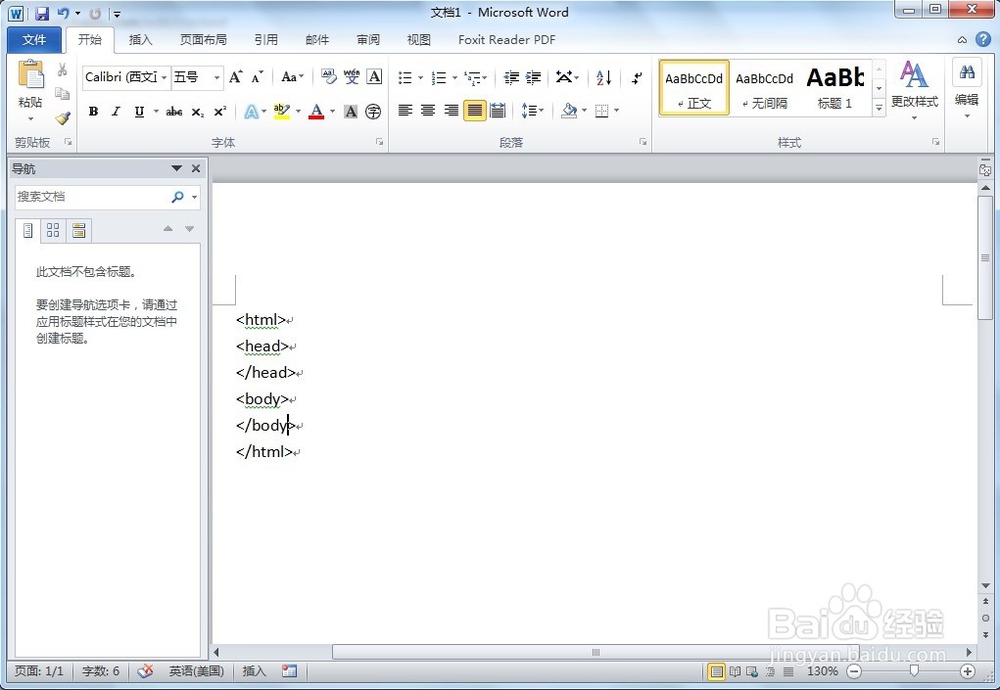Click the Copy icon
1000x690 pixels.
click(x=62, y=94)
